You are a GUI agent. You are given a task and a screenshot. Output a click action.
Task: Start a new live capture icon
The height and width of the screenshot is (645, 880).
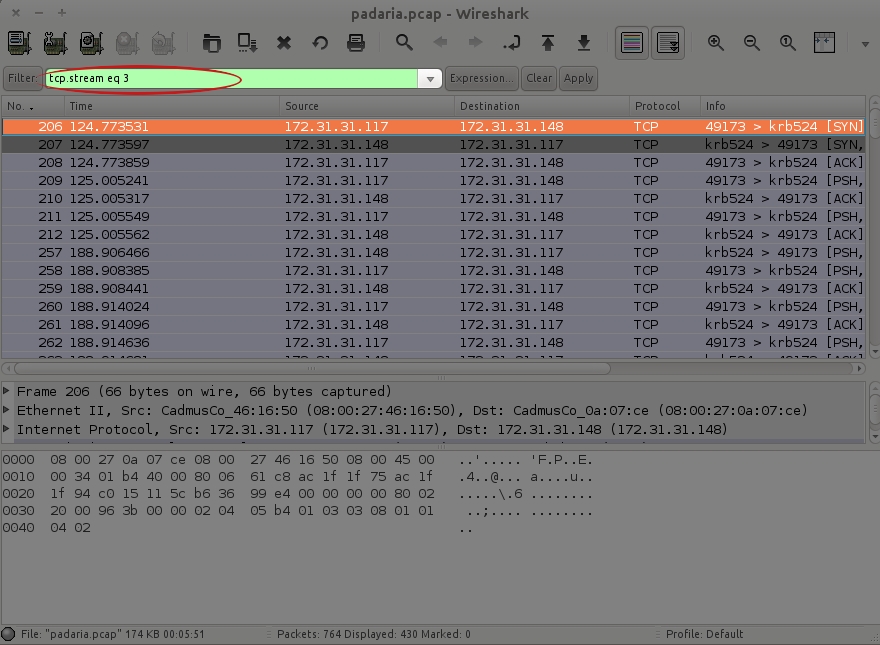pyautogui.click(x=91, y=43)
